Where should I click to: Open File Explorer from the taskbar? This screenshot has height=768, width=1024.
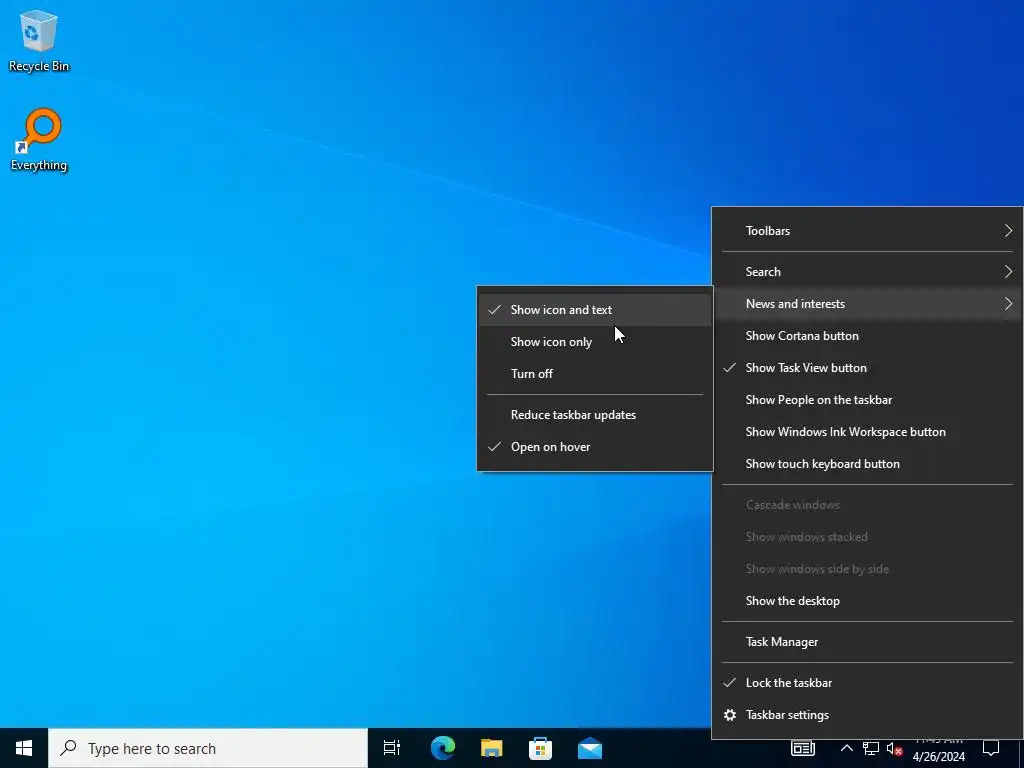coord(492,748)
